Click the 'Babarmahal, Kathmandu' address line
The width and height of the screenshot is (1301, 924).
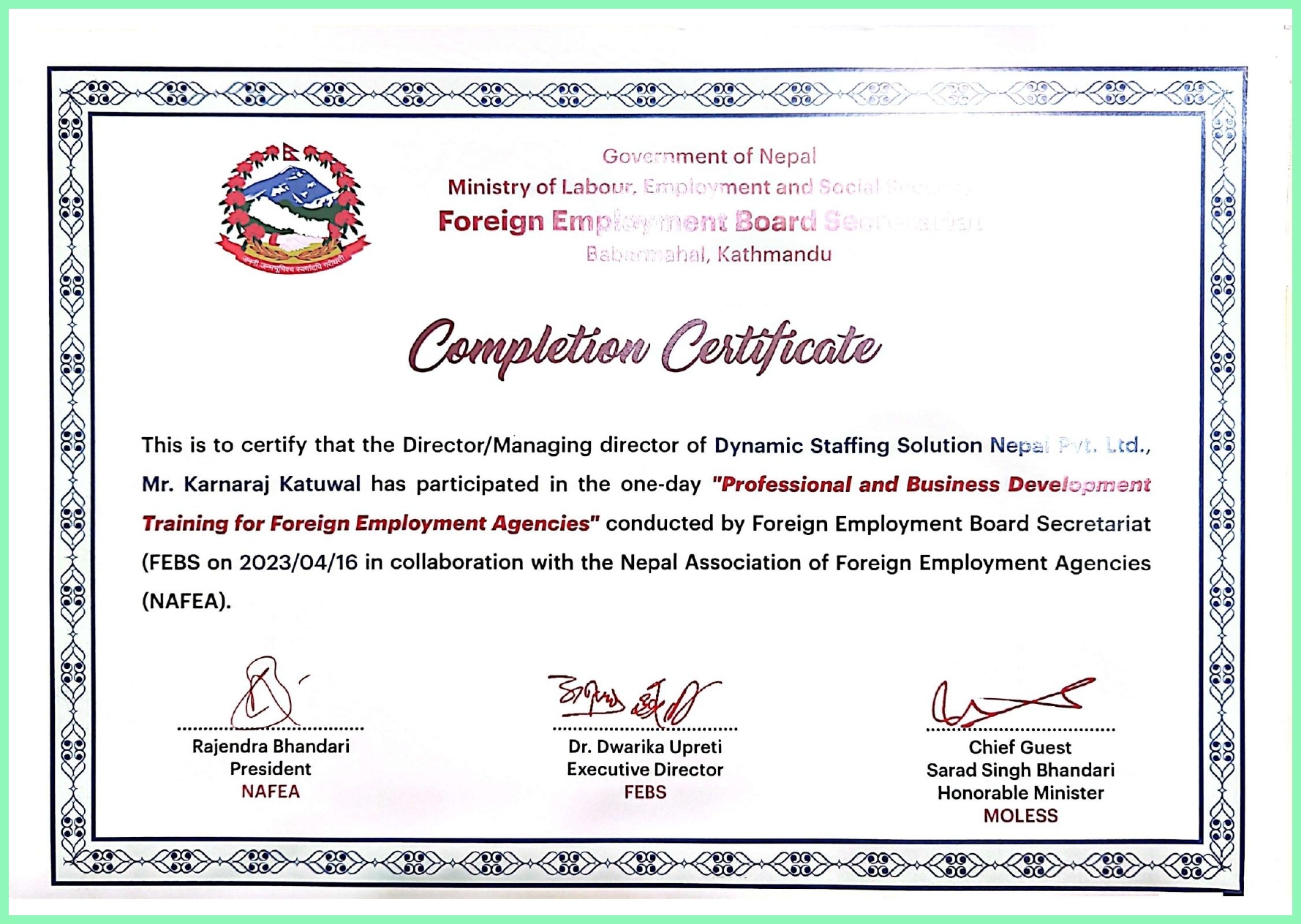pos(709,254)
